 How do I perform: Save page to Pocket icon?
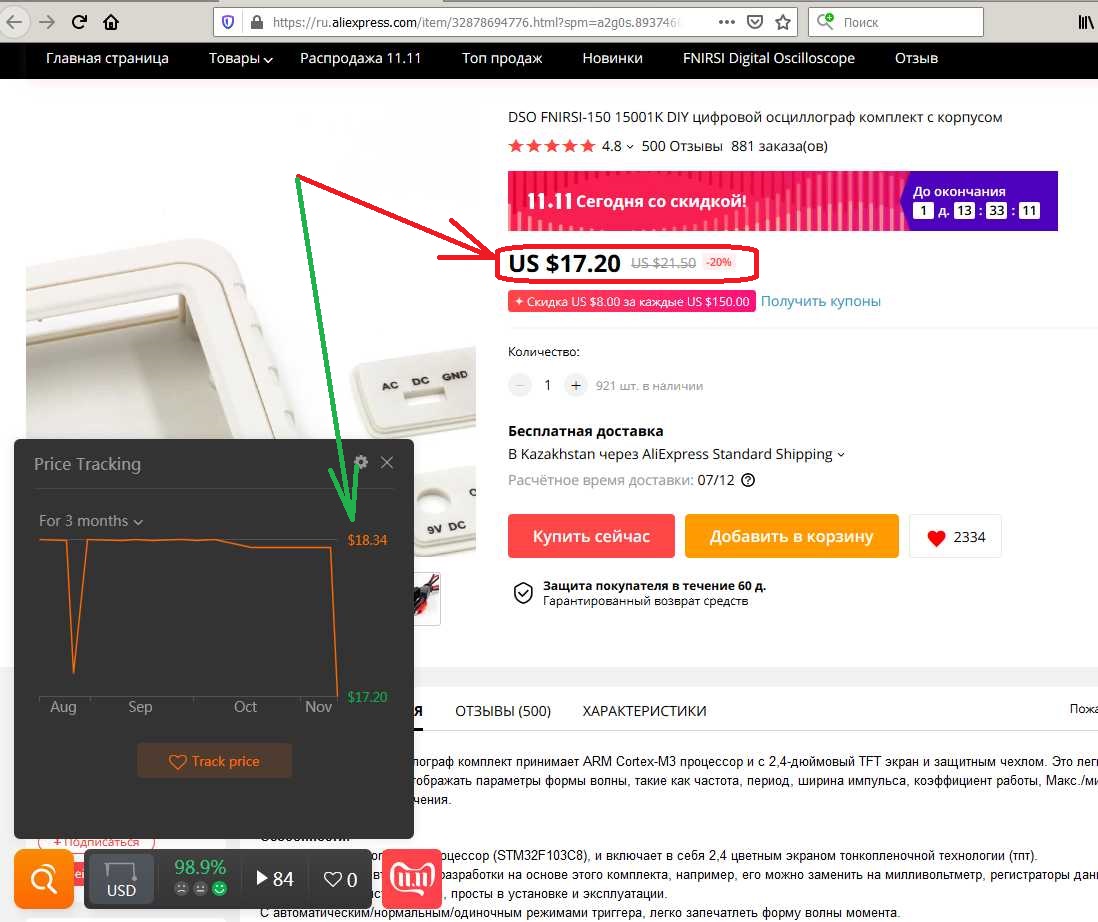pyautogui.click(x=755, y=22)
